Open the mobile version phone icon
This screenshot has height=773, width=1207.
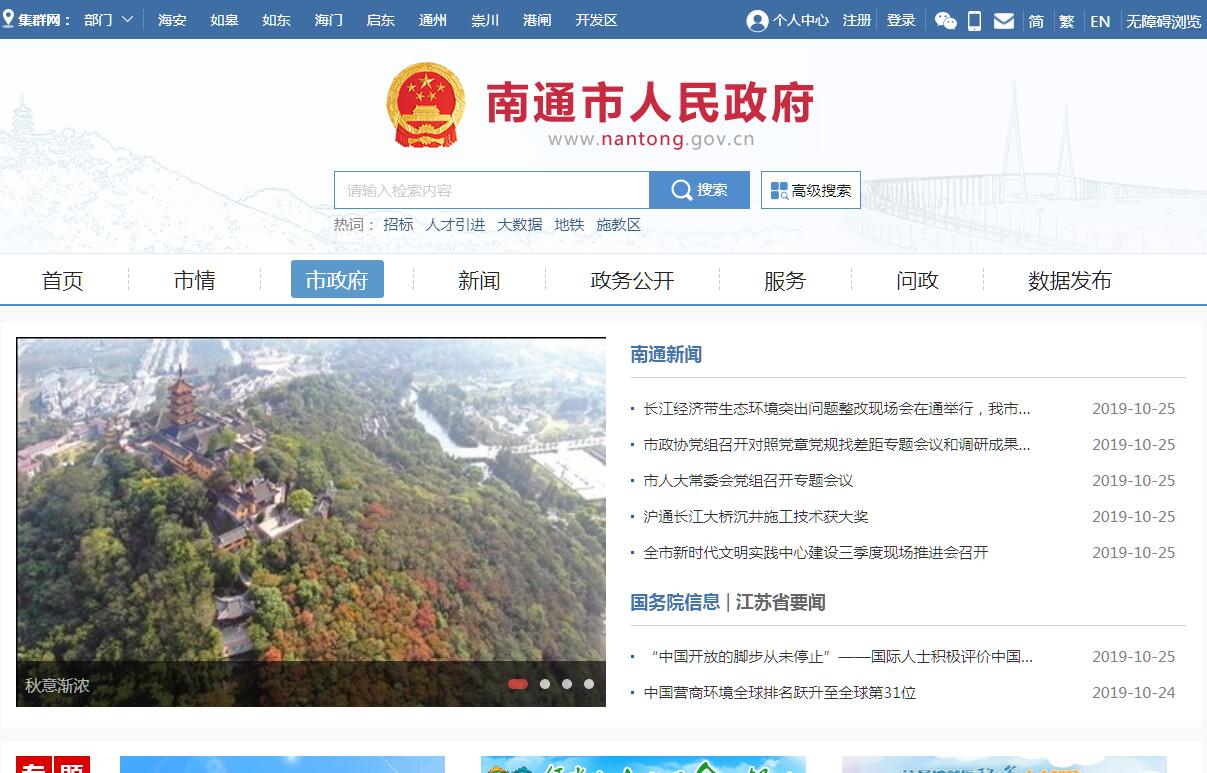pyautogui.click(x=975, y=20)
